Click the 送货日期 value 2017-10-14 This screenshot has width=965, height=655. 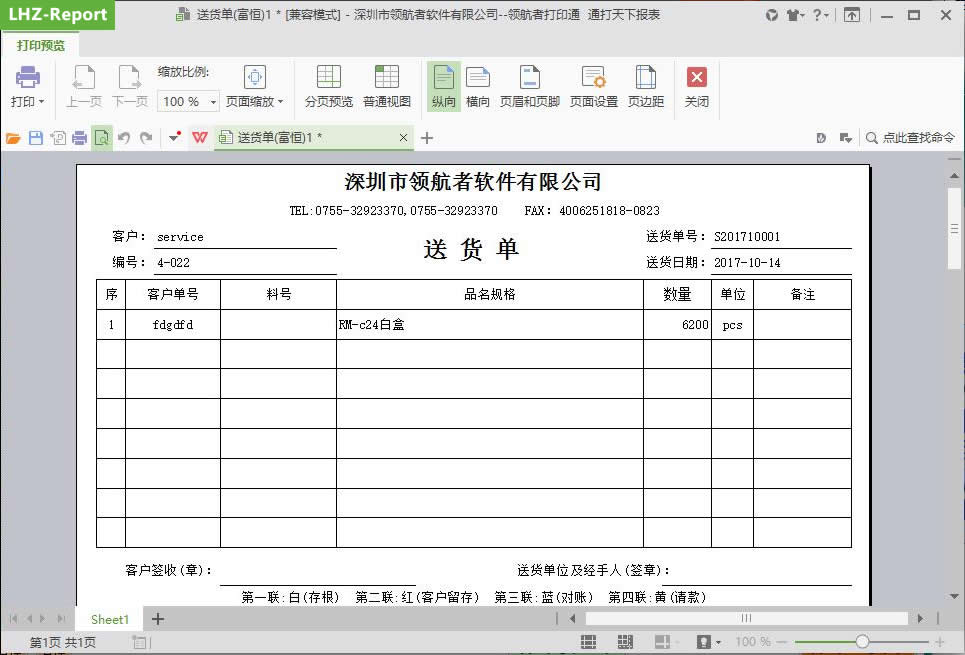click(x=747, y=263)
